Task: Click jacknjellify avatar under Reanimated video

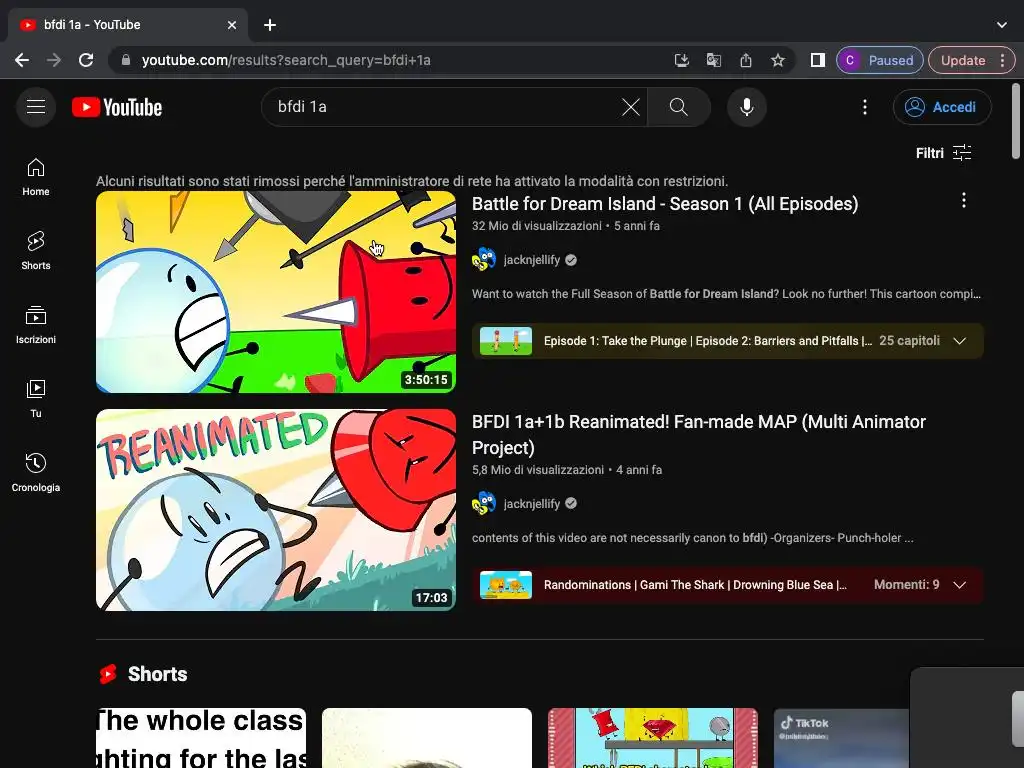Action: click(483, 504)
